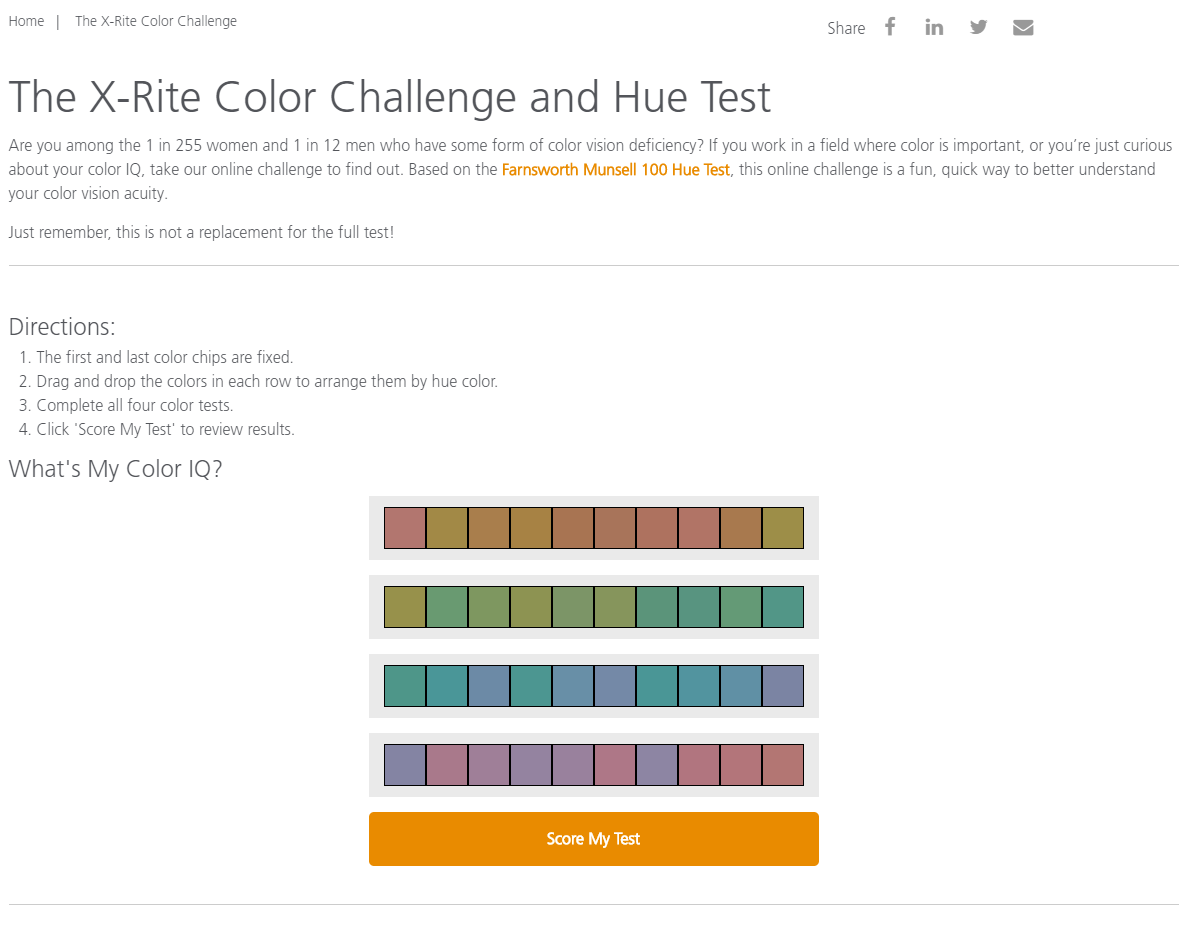Pick the second green chip in row two
1188x939 pixels.
(x=447, y=607)
